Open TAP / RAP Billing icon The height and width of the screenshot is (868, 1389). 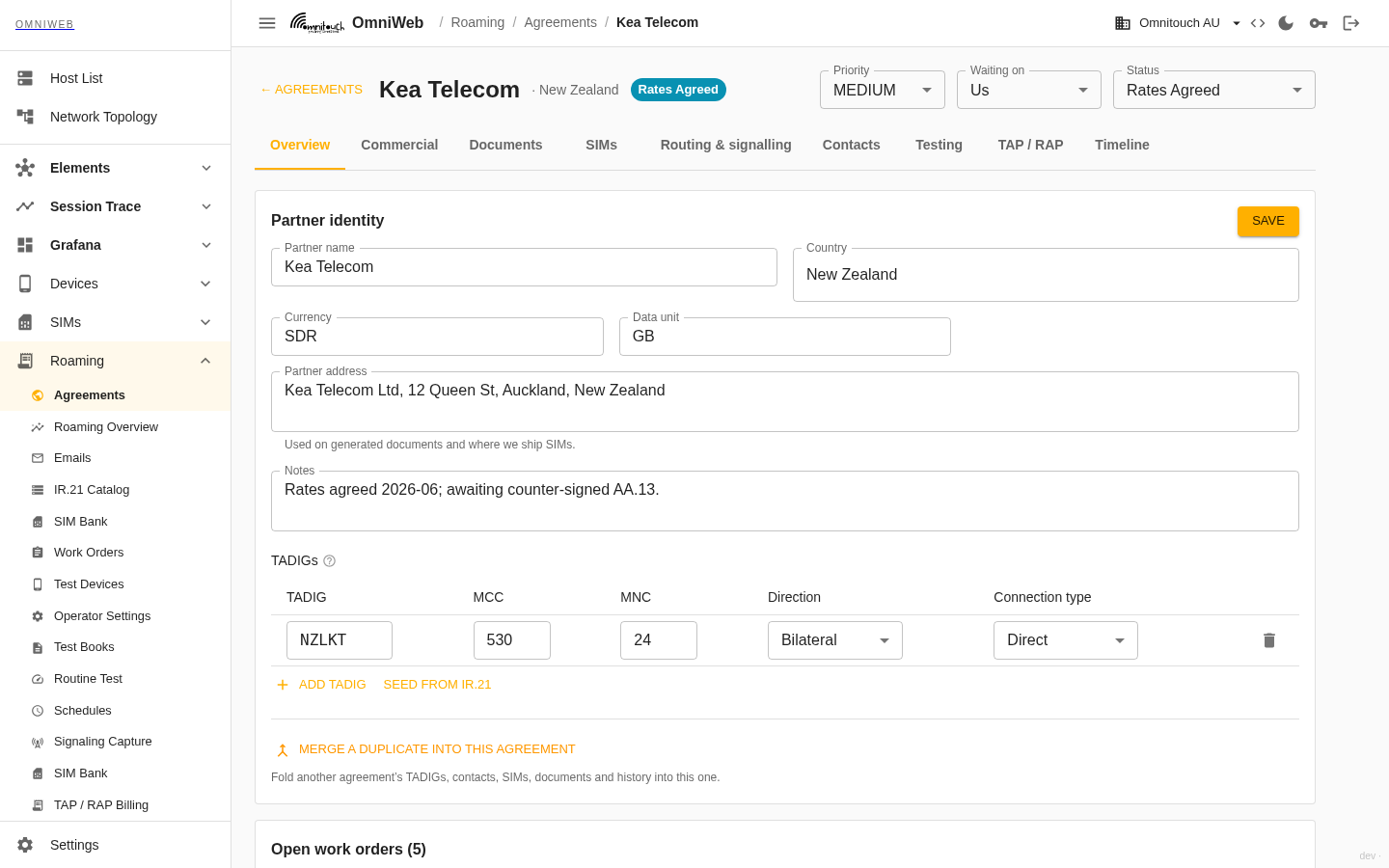38,805
